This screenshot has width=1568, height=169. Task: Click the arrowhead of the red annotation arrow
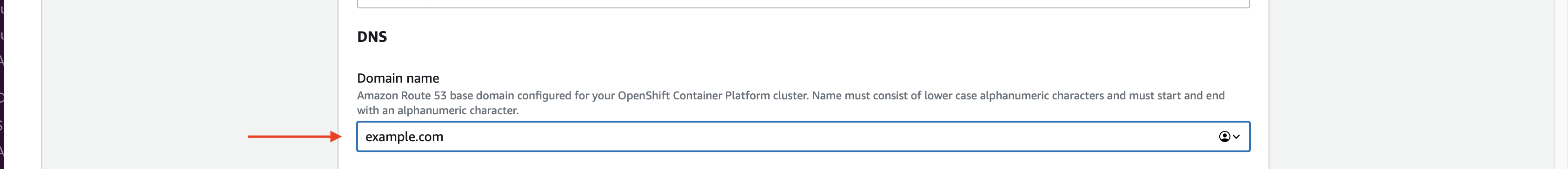coord(335,137)
